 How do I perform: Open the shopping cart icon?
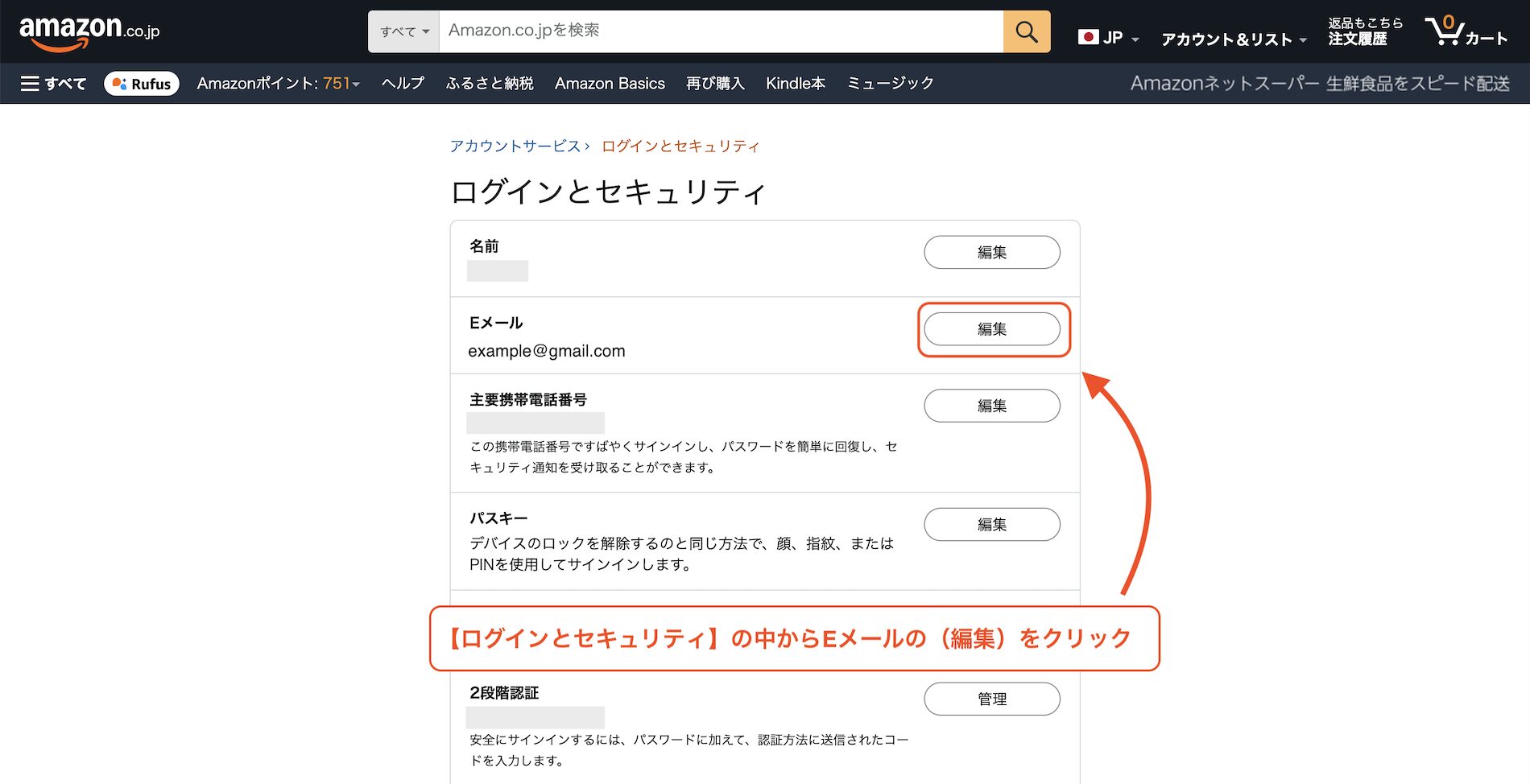[1465, 32]
